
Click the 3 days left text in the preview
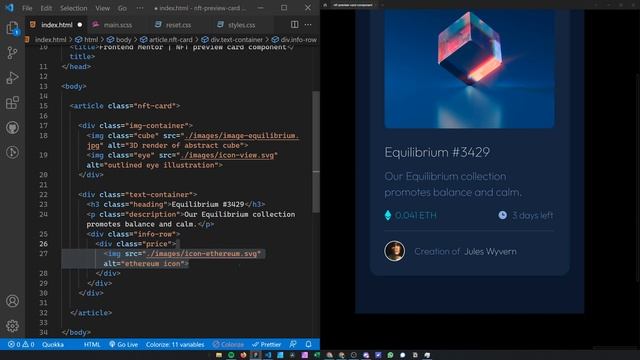(x=533, y=215)
